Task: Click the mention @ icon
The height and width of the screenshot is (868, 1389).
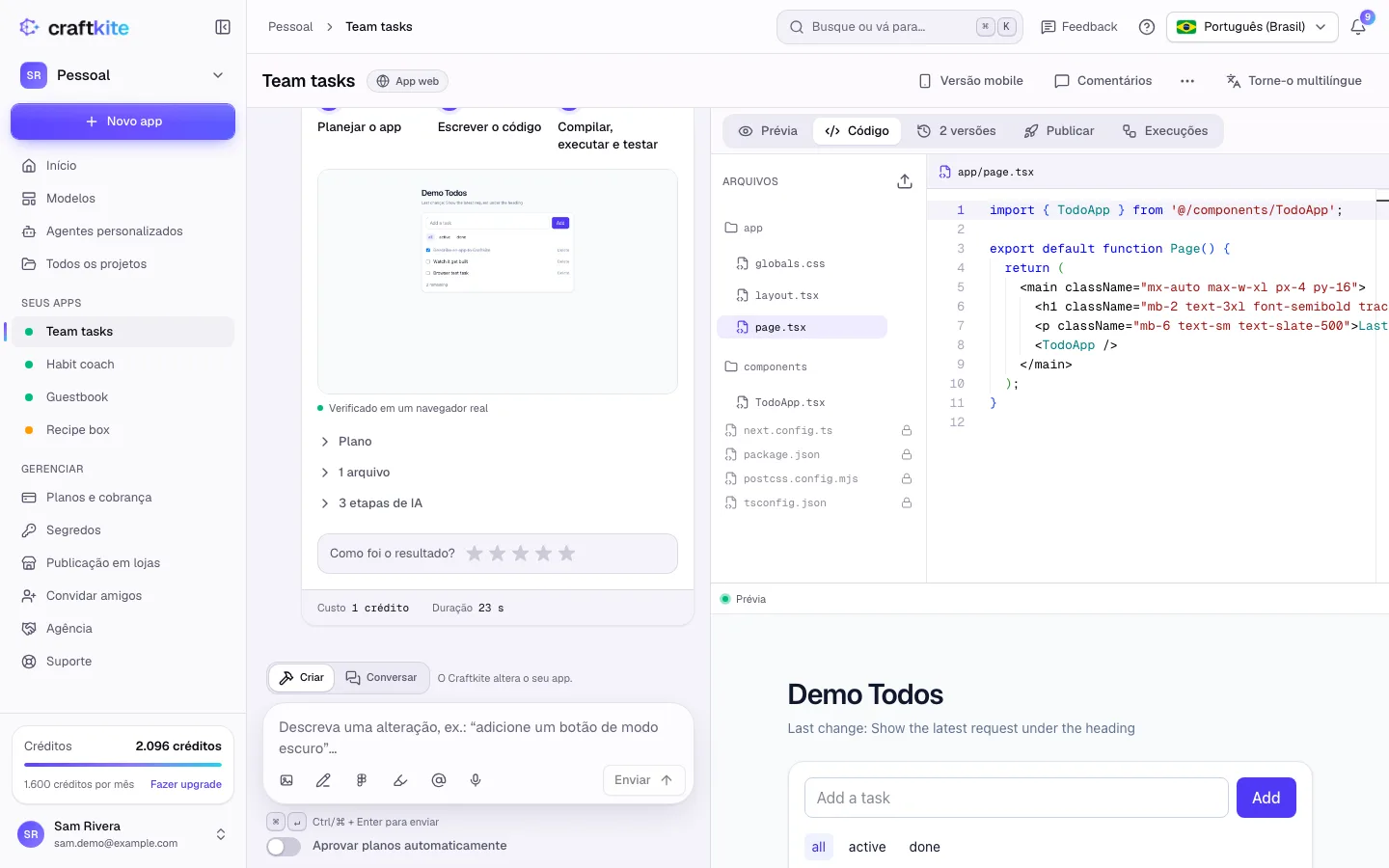Action: pyautogui.click(x=439, y=780)
